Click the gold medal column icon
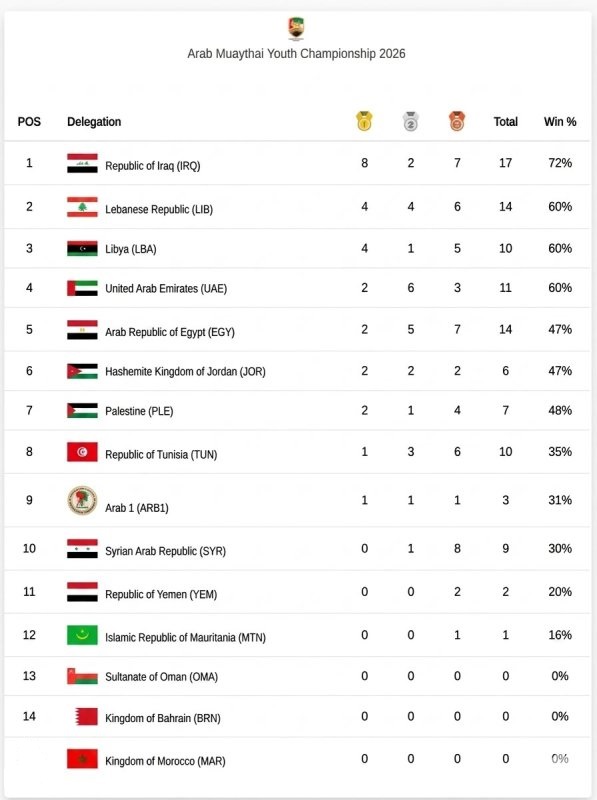The image size is (597, 800). point(364,121)
